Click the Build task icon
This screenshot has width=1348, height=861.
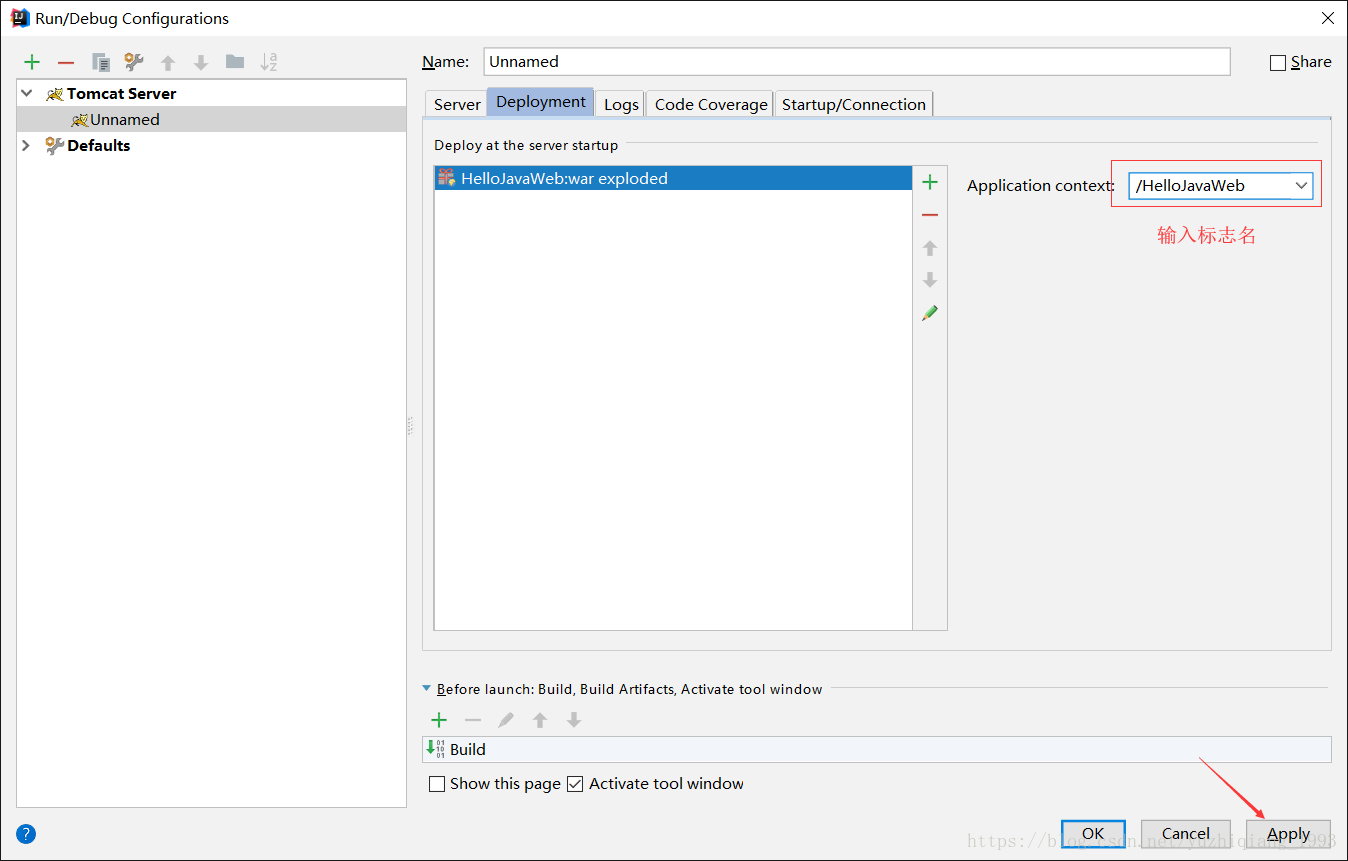(436, 749)
